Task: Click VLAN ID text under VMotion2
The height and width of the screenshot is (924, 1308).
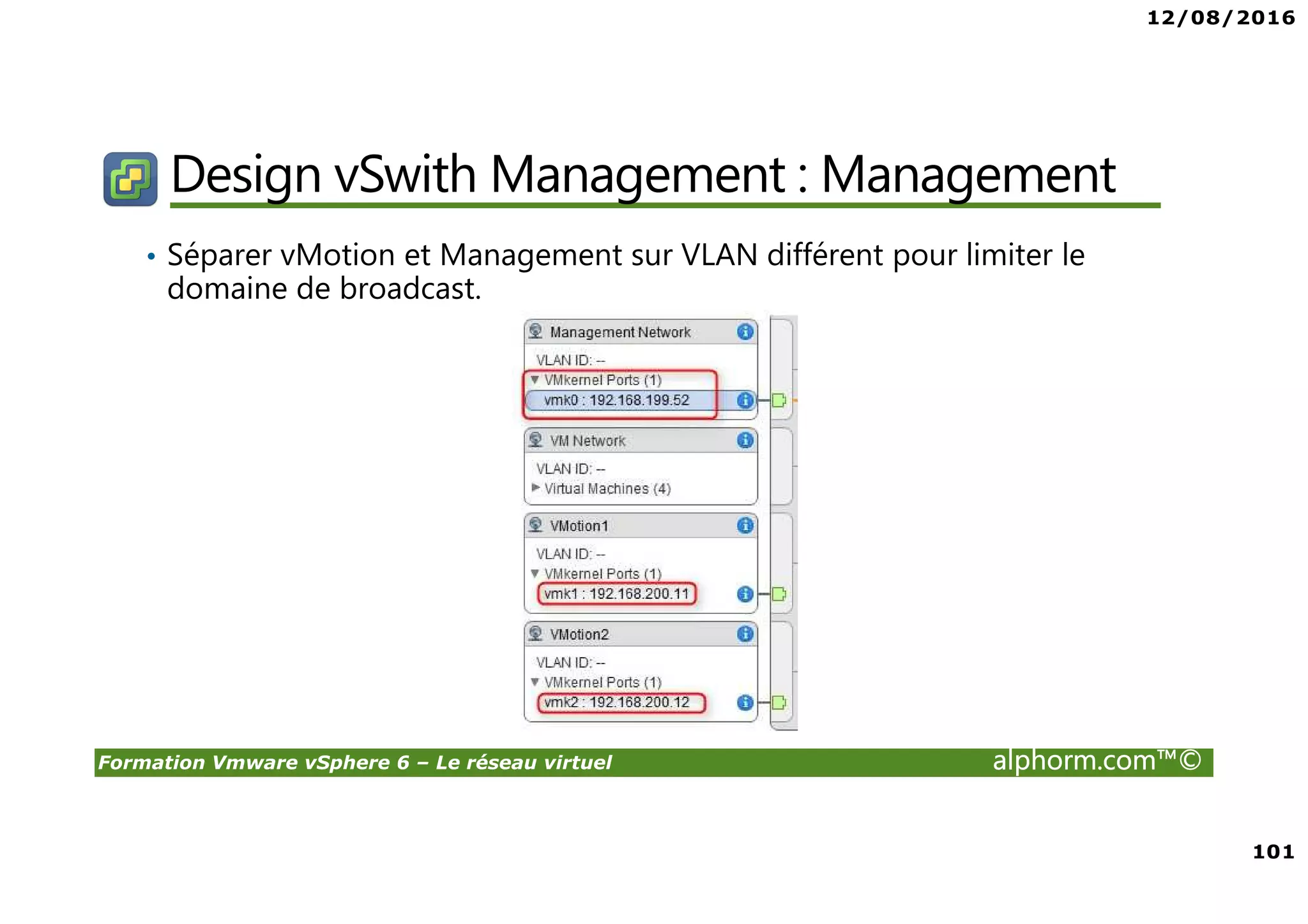Action: [x=570, y=662]
